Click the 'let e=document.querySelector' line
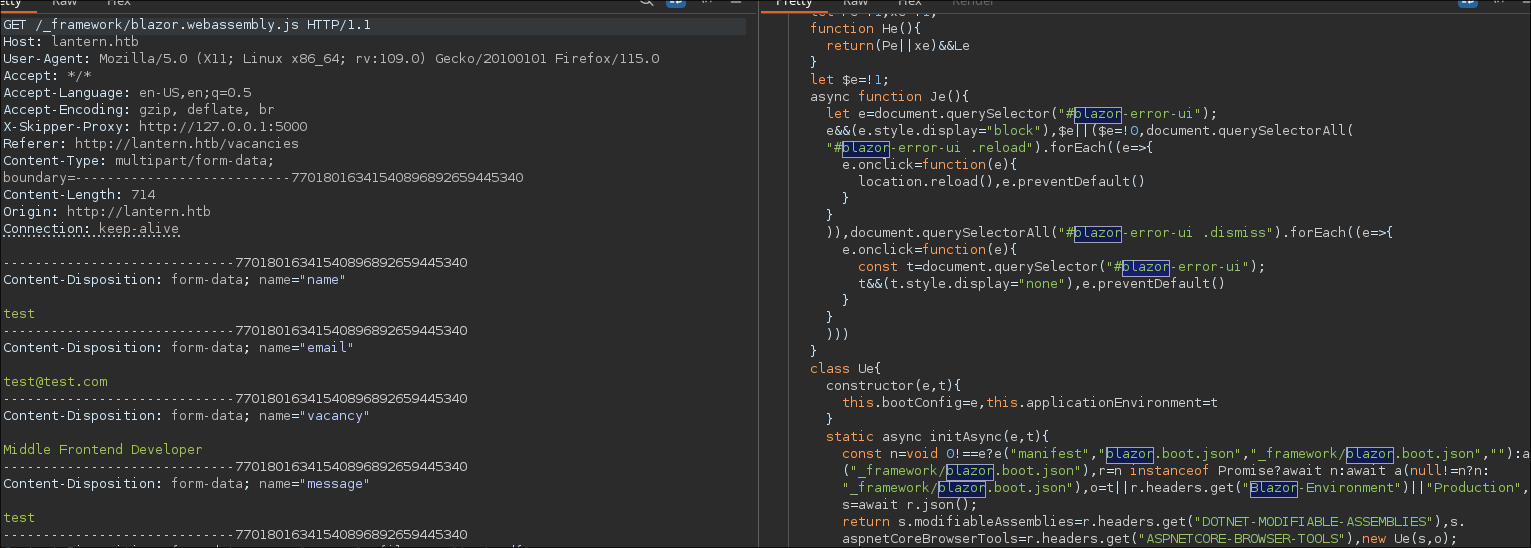This screenshot has height=548, width=1531. point(1021,114)
